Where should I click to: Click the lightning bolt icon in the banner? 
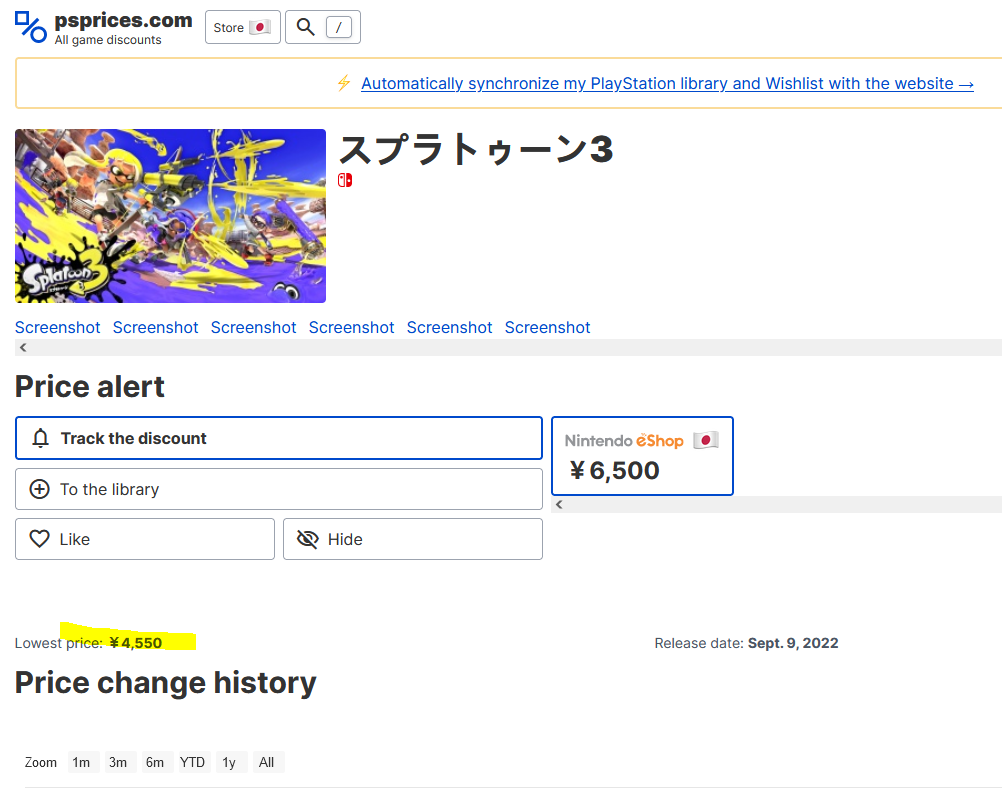click(344, 83)
